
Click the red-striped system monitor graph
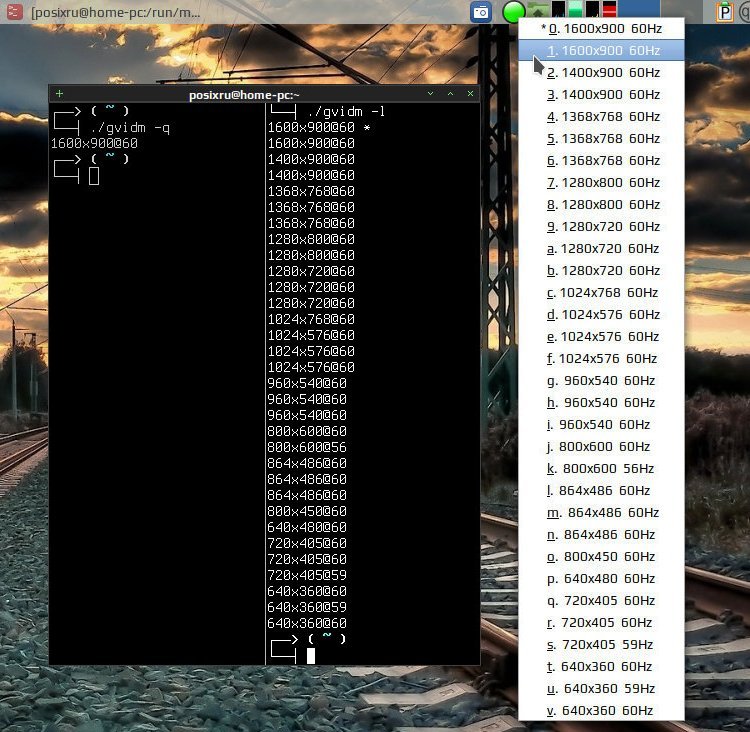(609, 9)
